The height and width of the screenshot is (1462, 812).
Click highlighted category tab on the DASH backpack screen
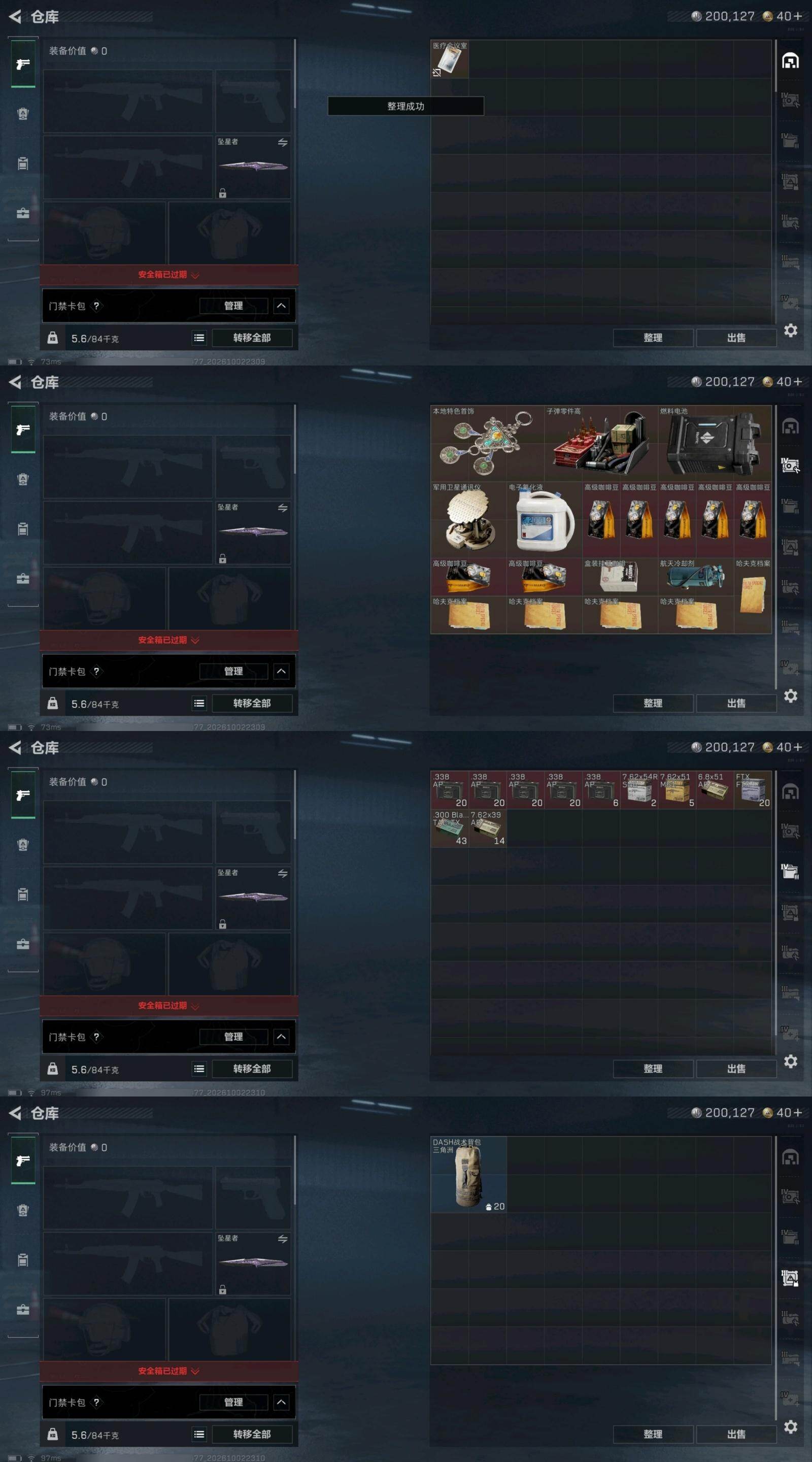click(x=791, y=1278)
